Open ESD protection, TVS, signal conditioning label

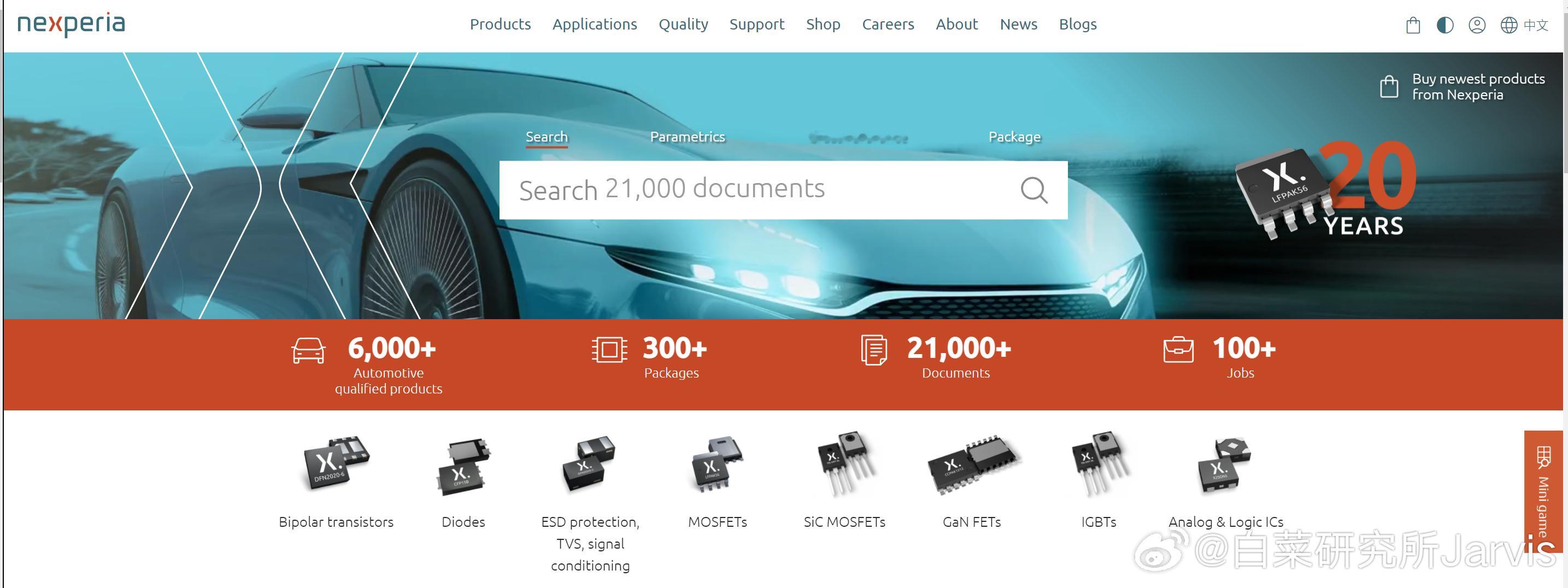click(x=590, y=544)
